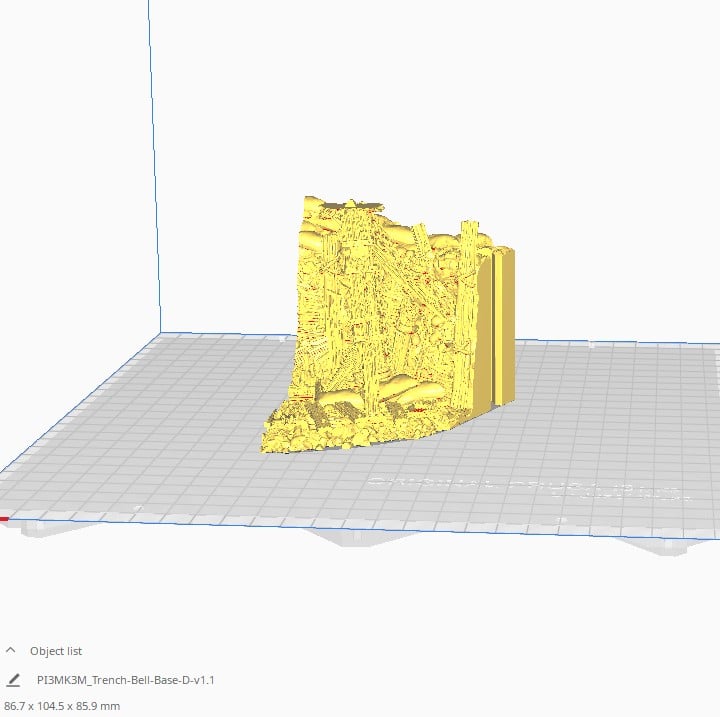Click the vertical blue build-volume boundary line
The height and width of the screenshot is (717, 720).
(x=154, y=165)
